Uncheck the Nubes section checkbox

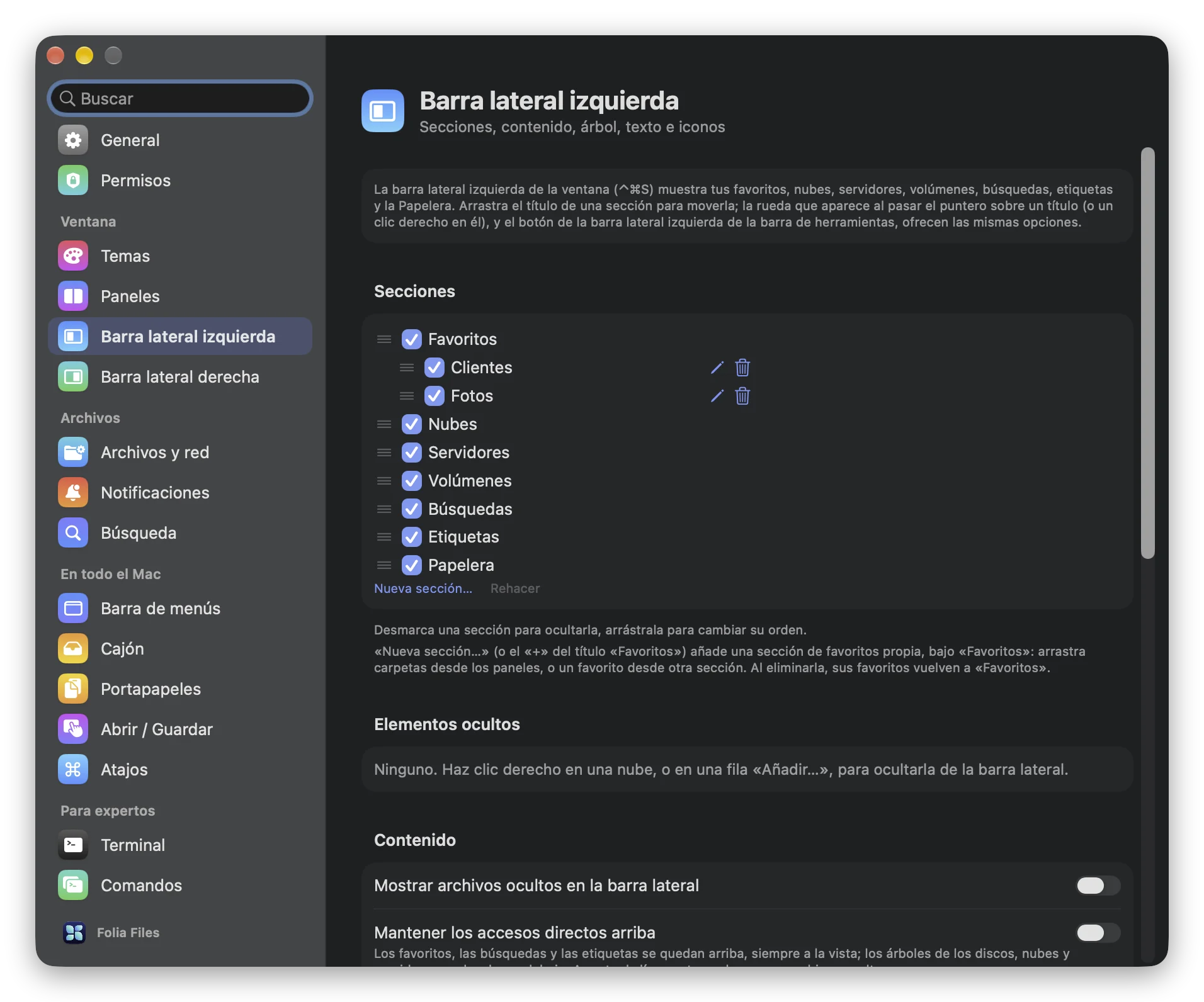(x=412, y=424)
